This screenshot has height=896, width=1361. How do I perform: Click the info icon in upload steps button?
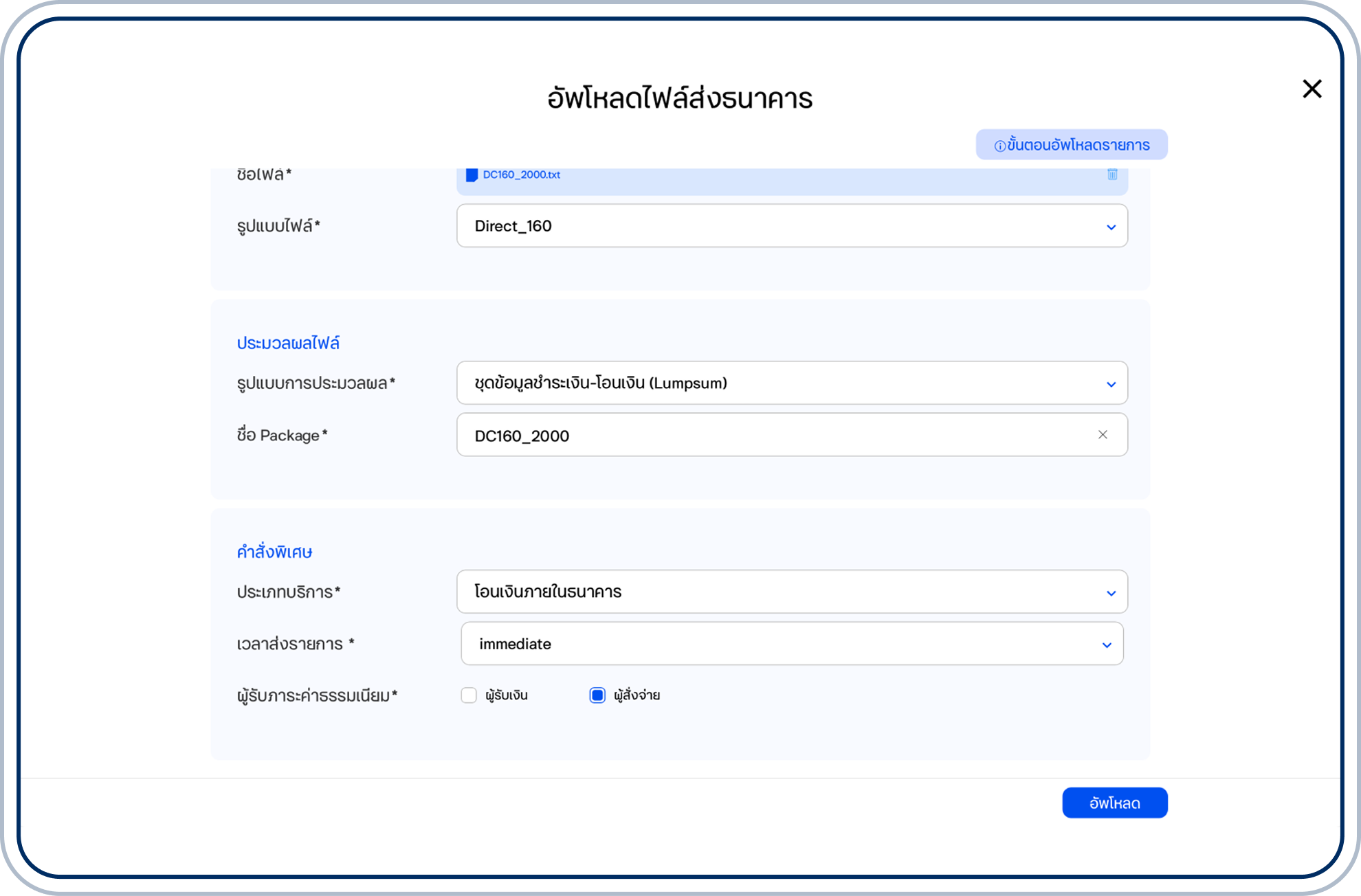tap(1000, 146)
